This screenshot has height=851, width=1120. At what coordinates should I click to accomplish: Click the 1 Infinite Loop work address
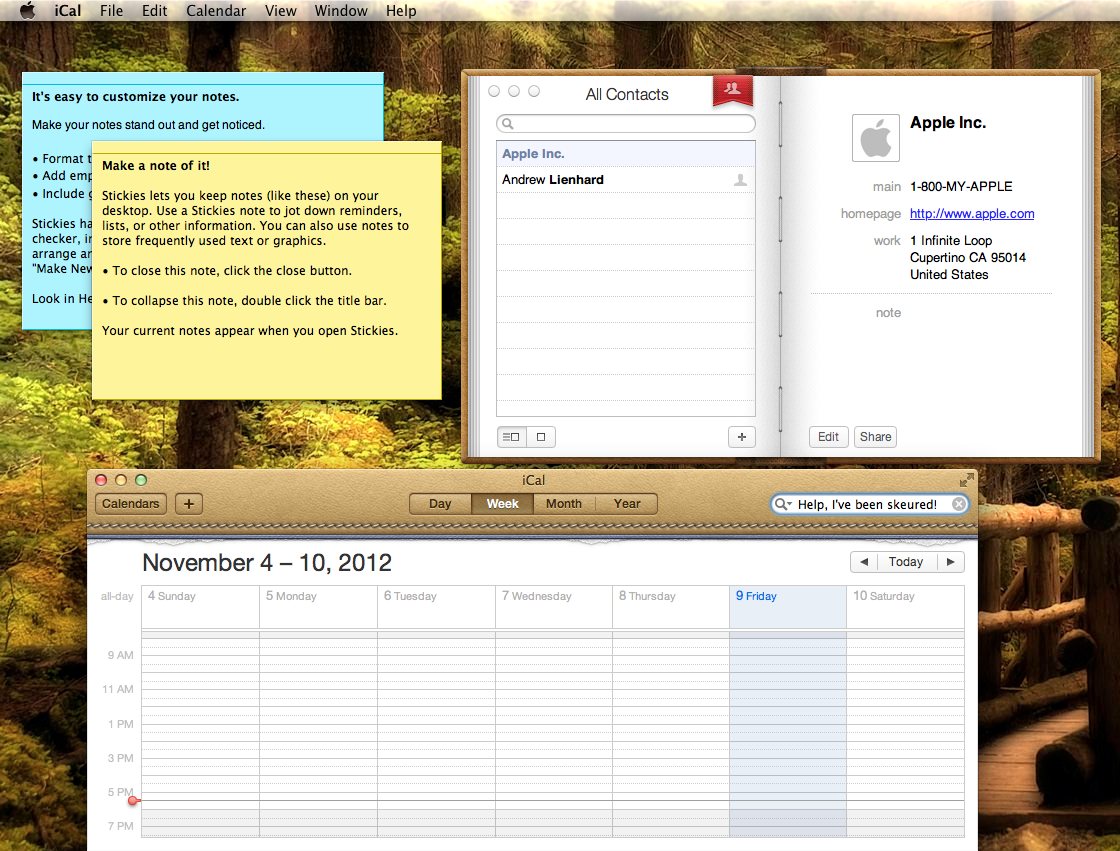[x=967, y=257]
